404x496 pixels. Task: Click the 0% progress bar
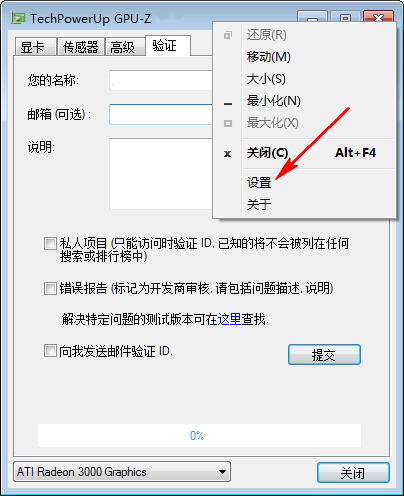199,435
